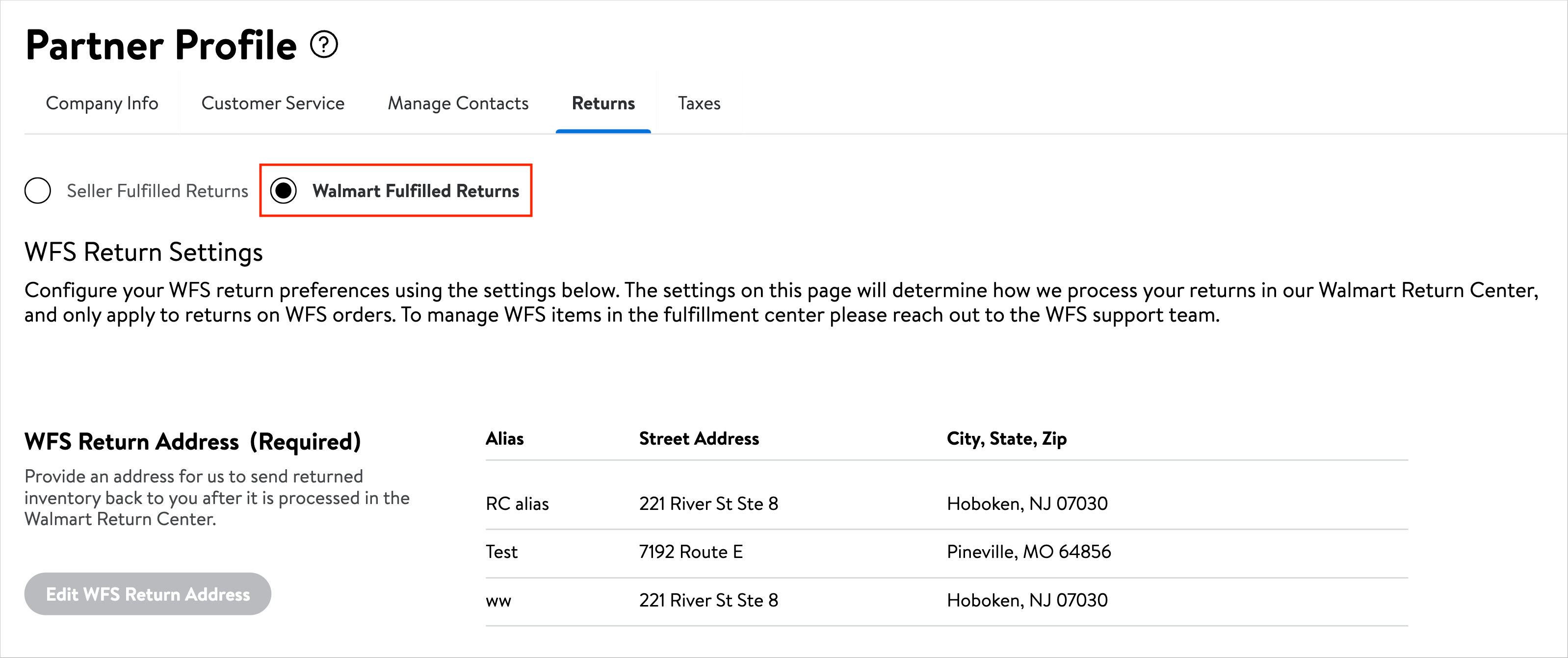Click the Partner Profile page title
This screenshot has width=1568, height=658.
click(161, 45)
